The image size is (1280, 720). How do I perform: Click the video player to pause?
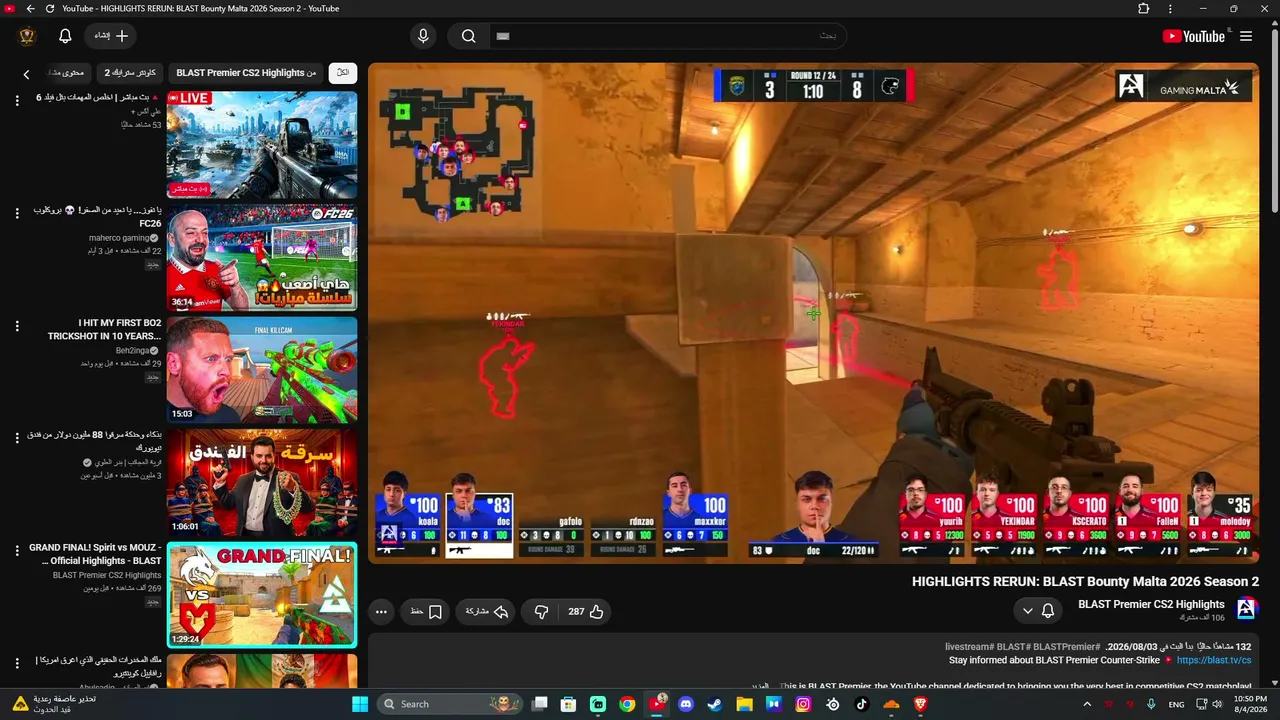click(813, 313)
